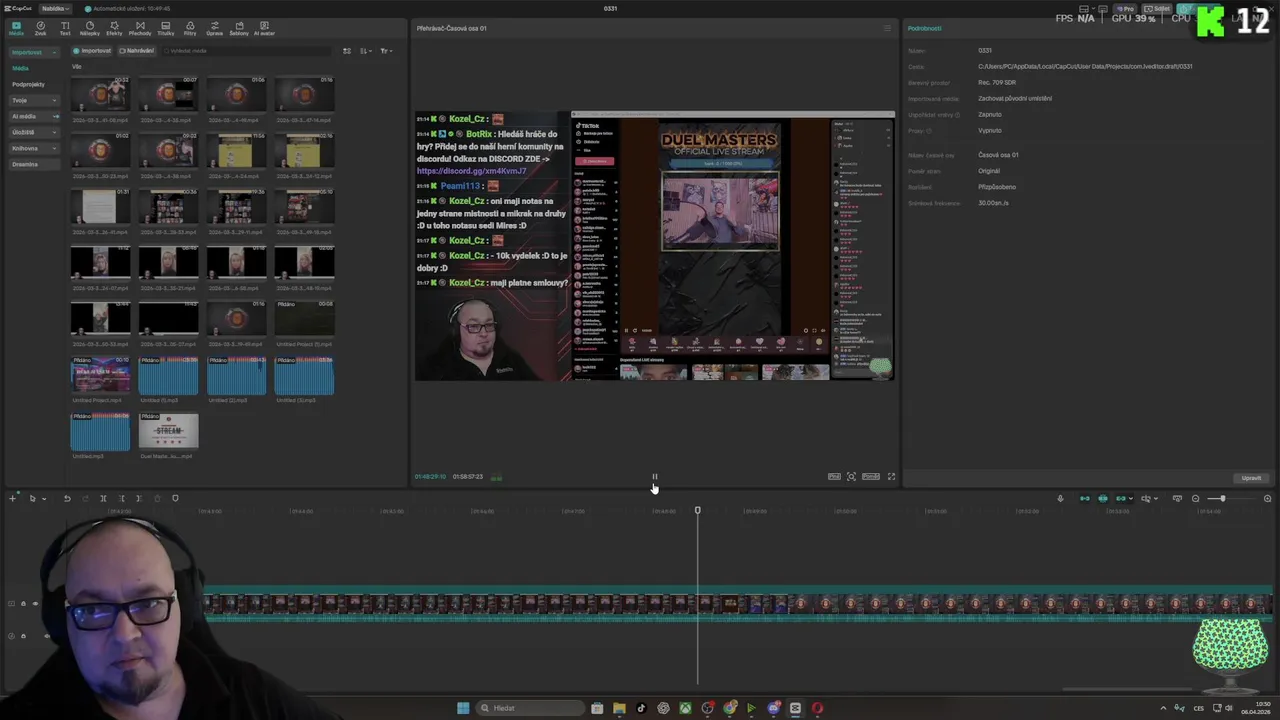Viewport: 1280px width, 720px height.
Task: Undo the last action in the timeline toolbar
Action: tap(67, 498)
